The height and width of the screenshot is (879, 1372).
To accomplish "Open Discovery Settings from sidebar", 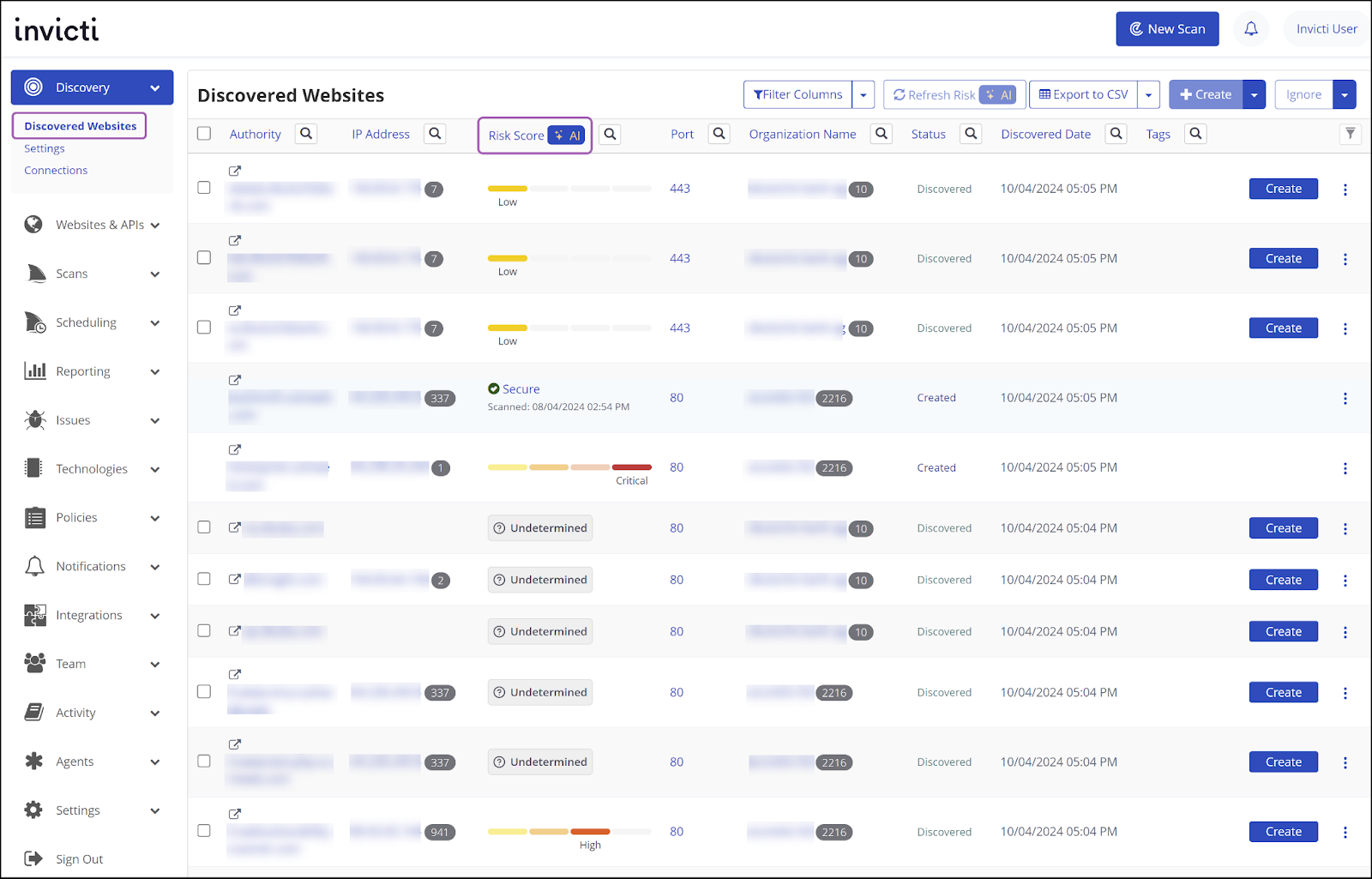I will (x=44, y=148).
